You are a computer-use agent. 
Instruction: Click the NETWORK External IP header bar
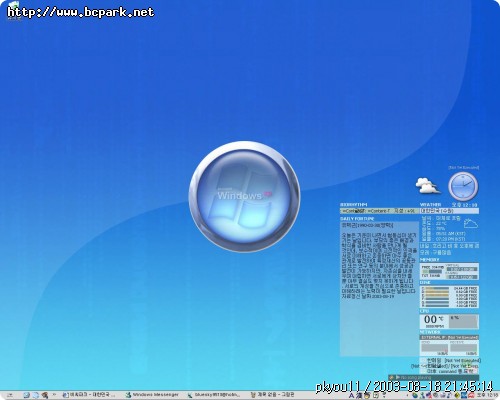click(x=449, y=338)
